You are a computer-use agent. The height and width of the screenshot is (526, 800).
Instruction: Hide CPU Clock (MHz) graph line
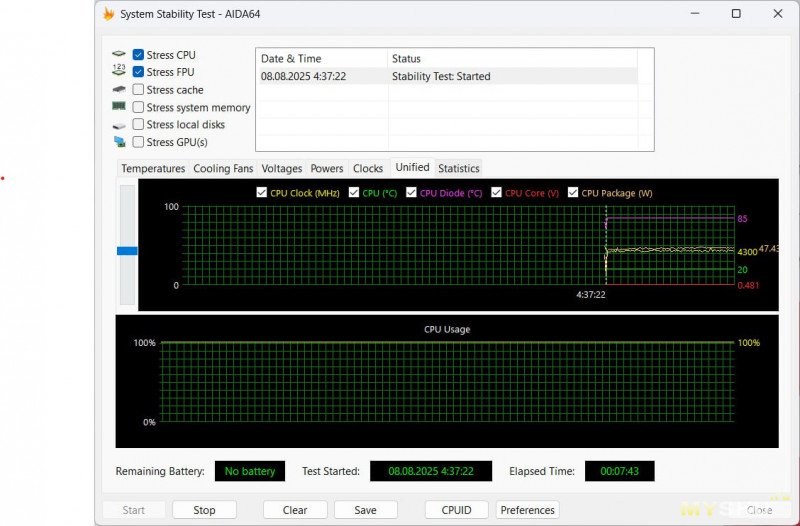(x=262, y=193)
